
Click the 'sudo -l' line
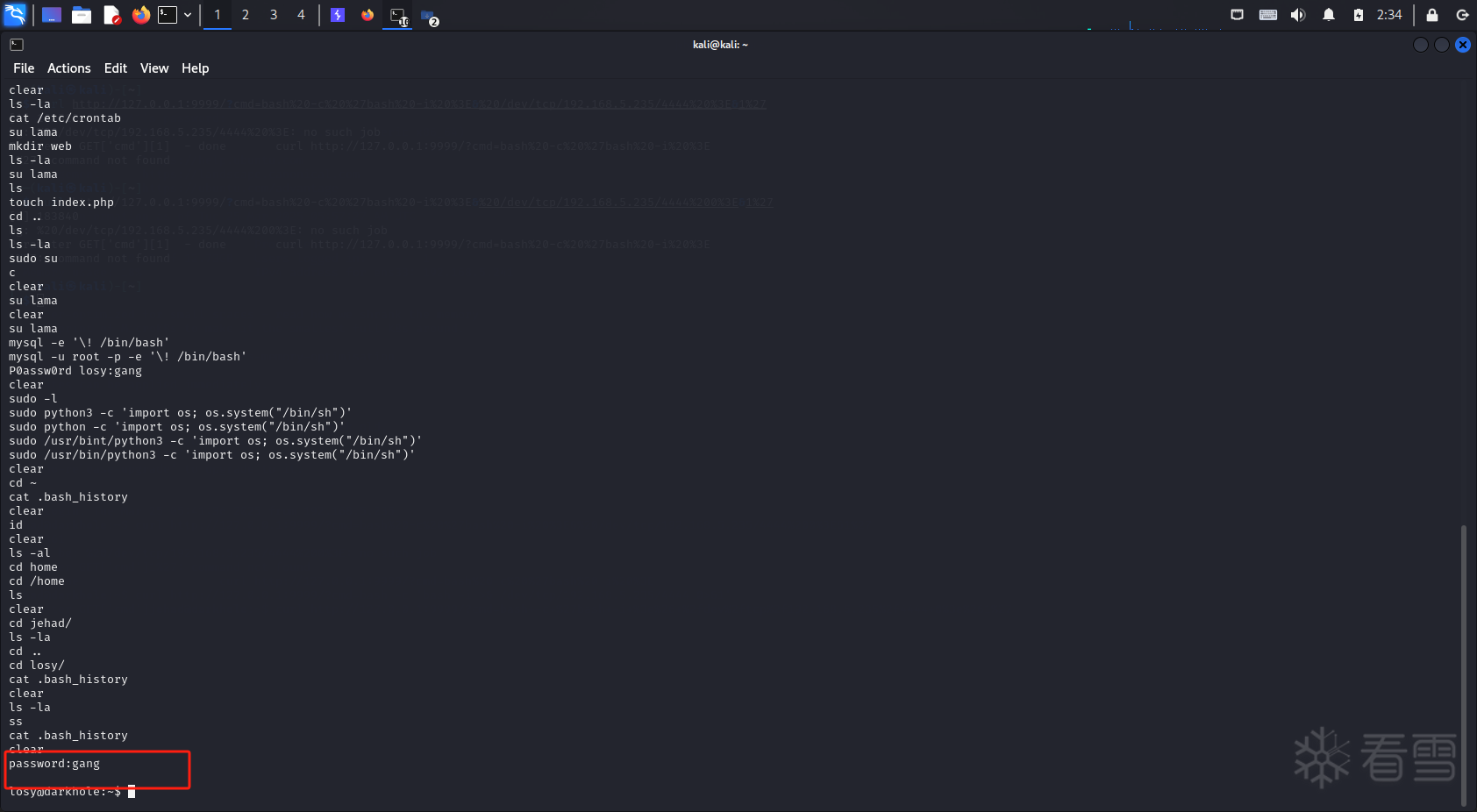tap(33, 399)
